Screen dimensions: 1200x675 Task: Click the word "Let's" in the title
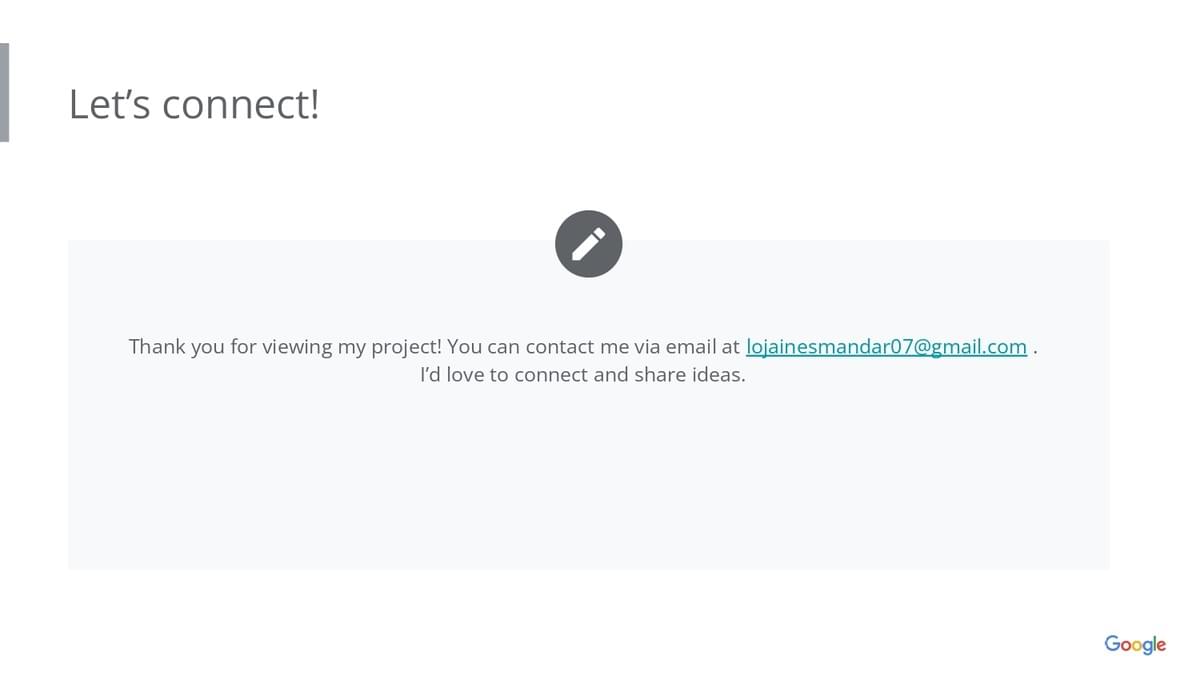tap(109, 104)
